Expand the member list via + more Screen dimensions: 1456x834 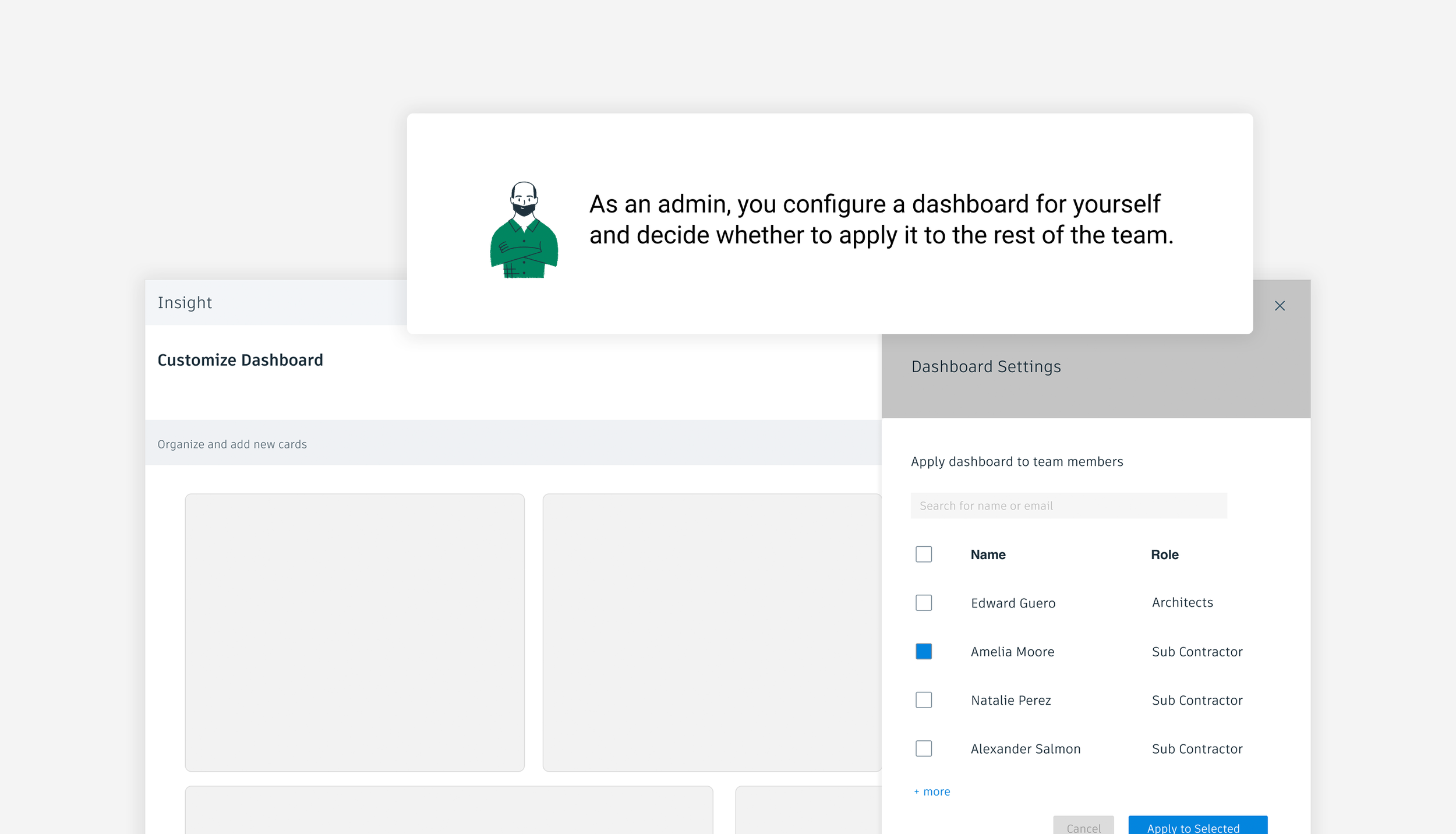point(931,791)
